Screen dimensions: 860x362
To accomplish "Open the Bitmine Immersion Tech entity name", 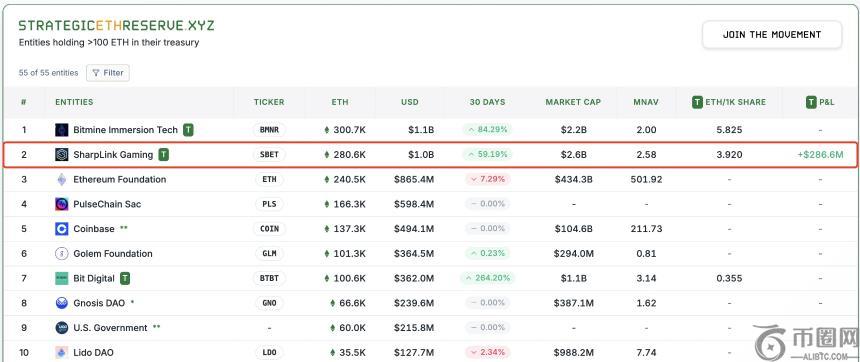I will click(x=126, y=130).
